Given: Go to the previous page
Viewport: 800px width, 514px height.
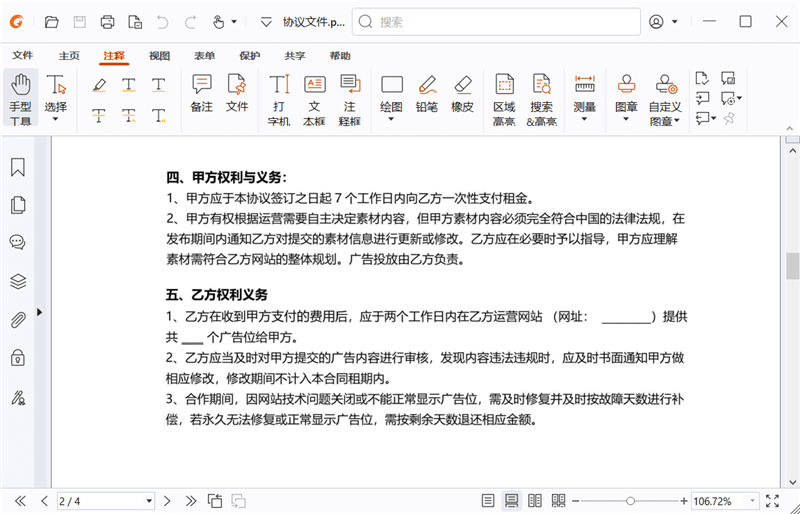Looking at the screenshot, I should click(x=44, y=501).
